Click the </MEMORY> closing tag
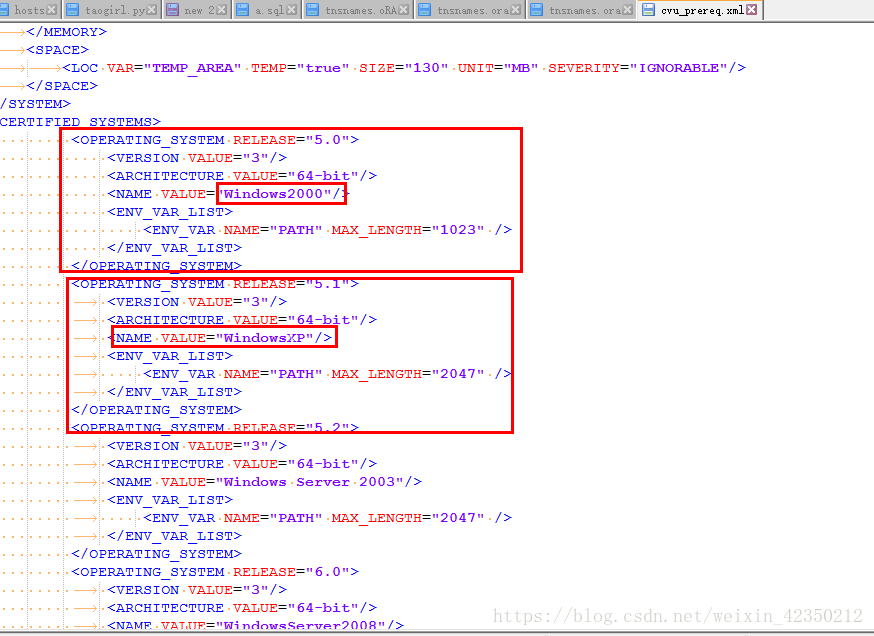 pyautogui.click(x=66, y=32)
